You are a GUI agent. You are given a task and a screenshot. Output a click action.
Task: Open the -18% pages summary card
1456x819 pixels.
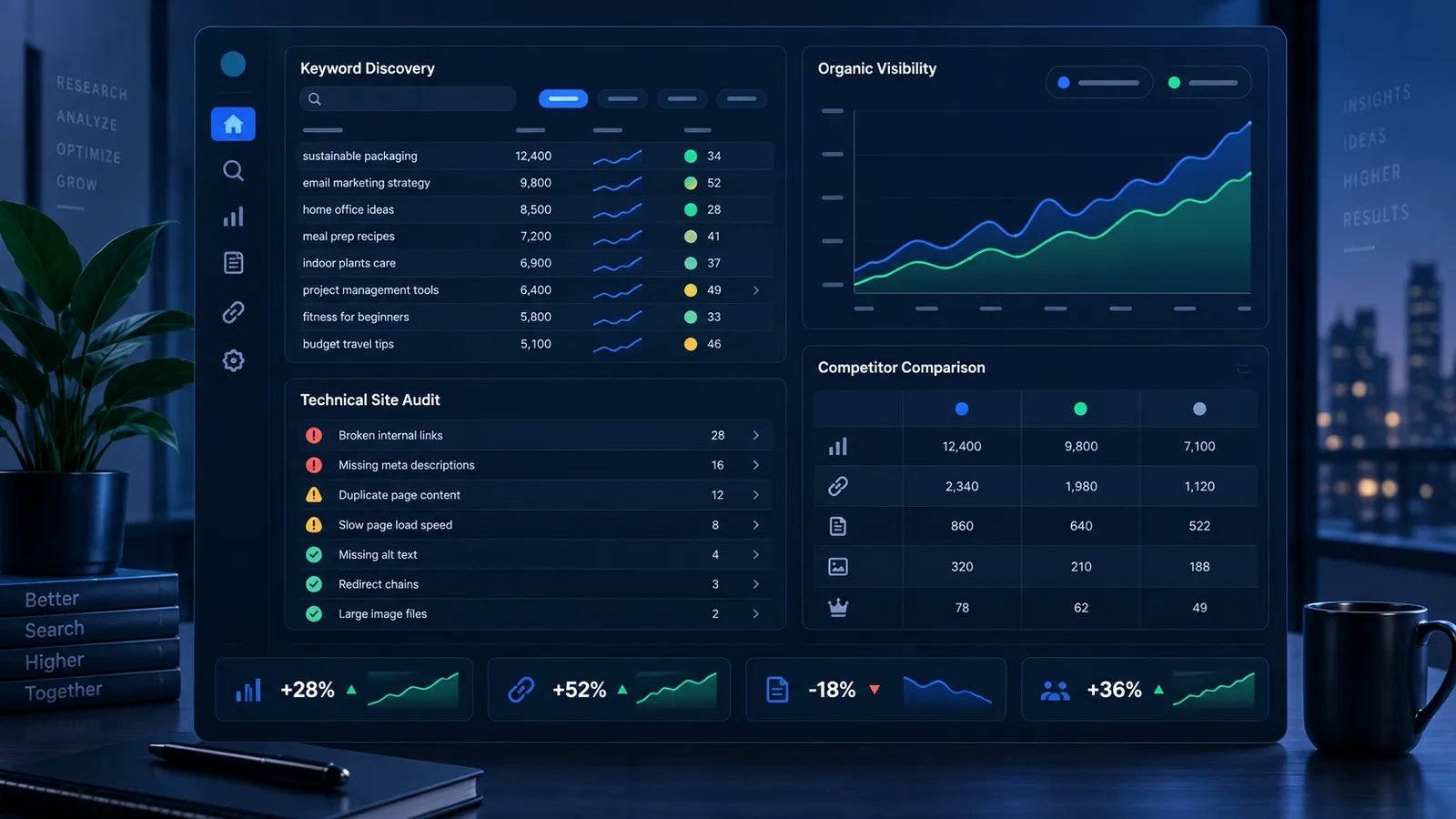(875, 690)
